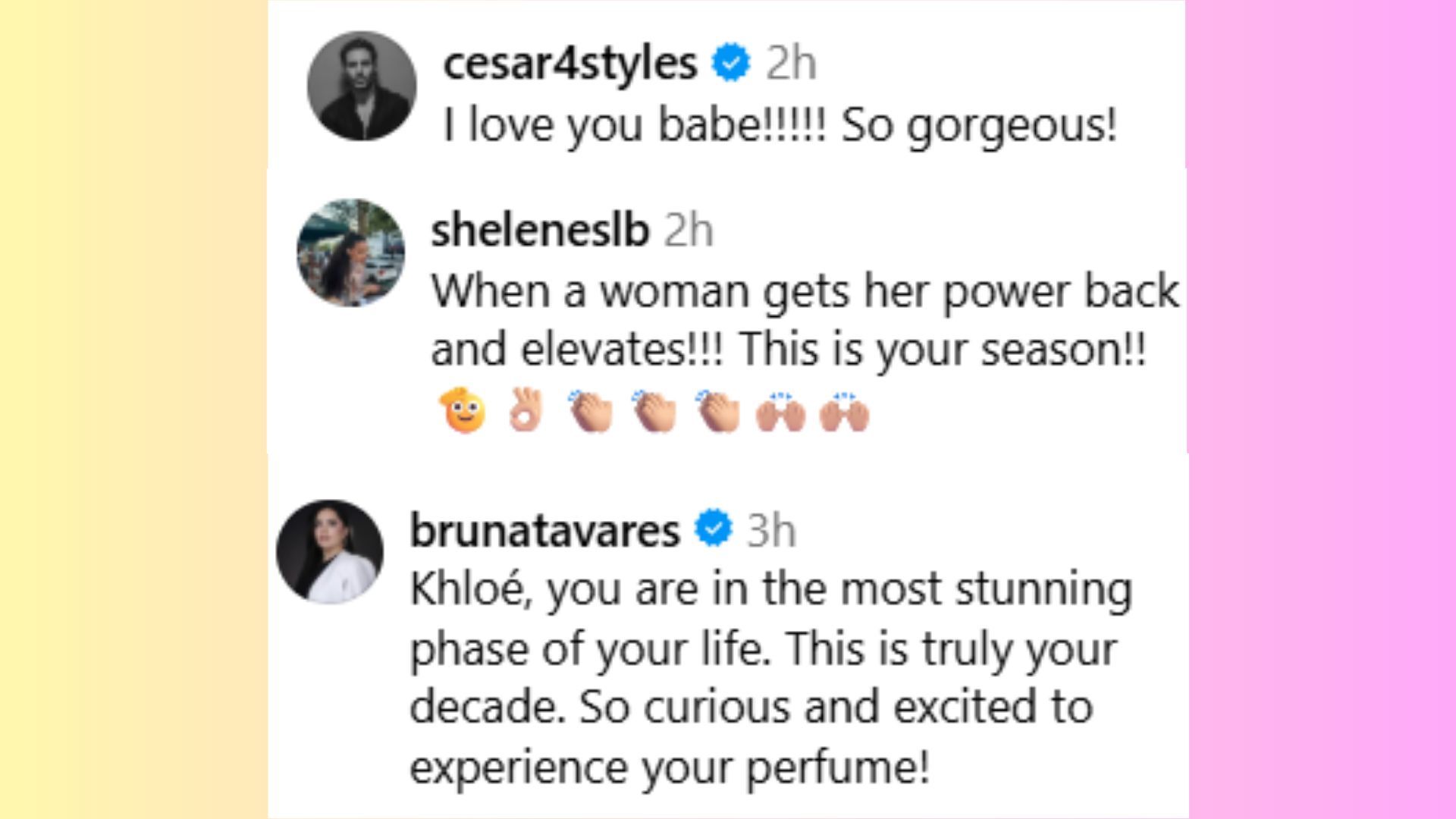Click the 2h timestamp beside sheleneslb
1456x819 pixels.
[x=689, y=231]
